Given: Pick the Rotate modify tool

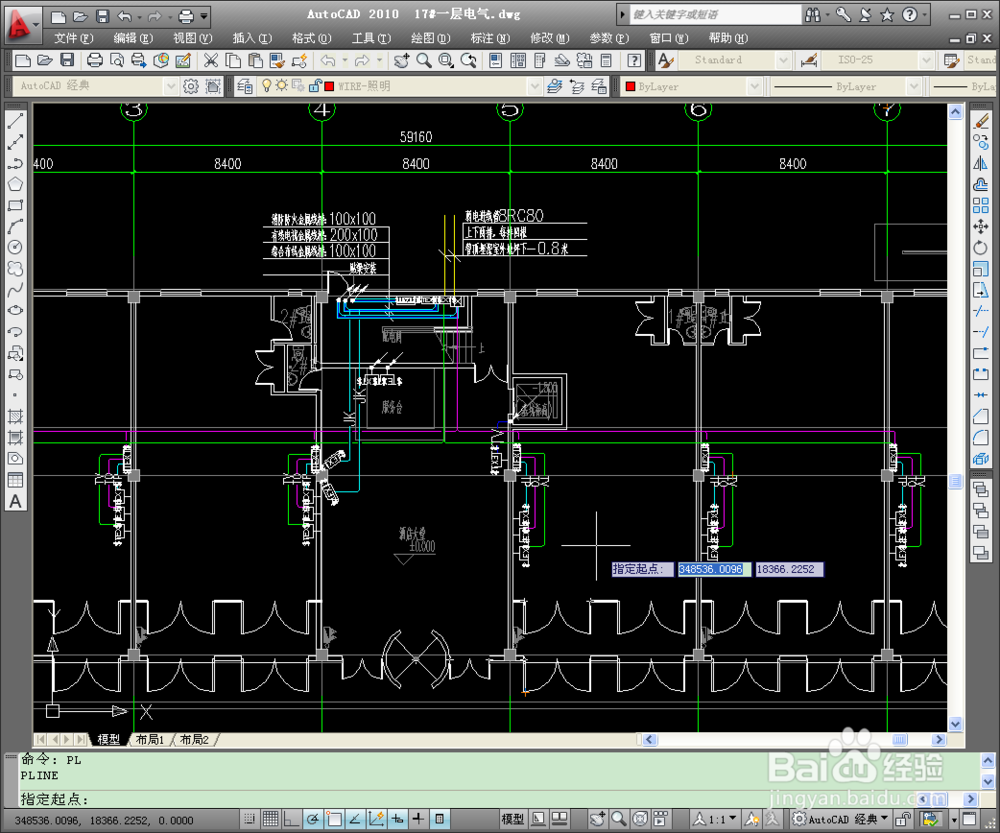Looking at the screenshot, I should tap(980, 247).
